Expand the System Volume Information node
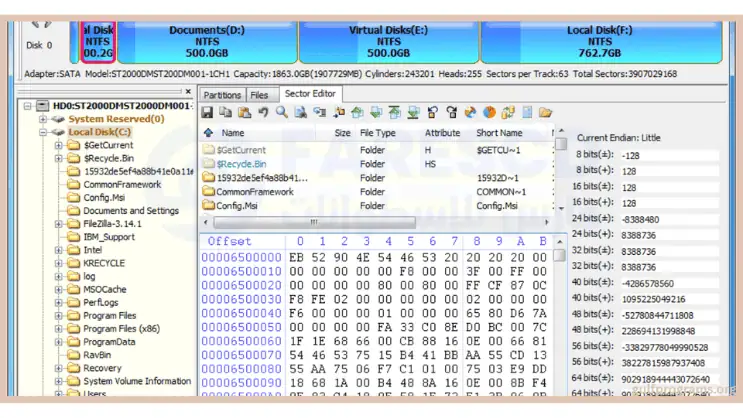This screenshot has height=418, width=743. (x=58, y=381)
